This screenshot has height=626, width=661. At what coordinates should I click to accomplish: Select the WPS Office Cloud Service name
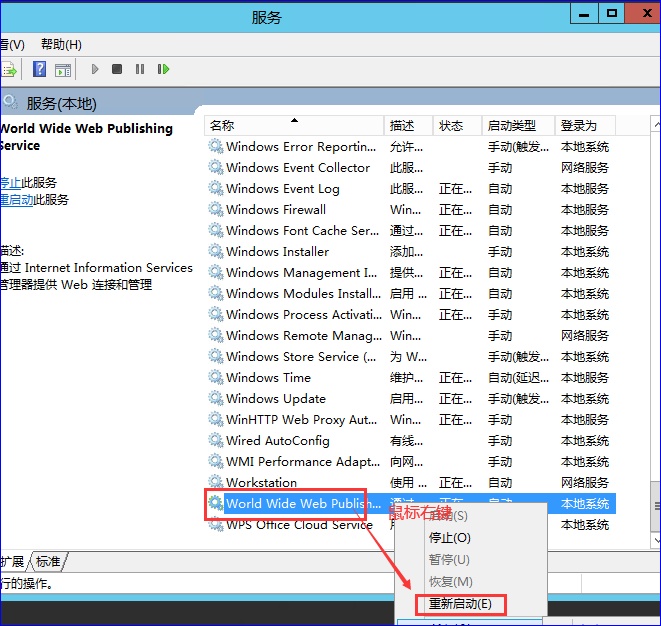click(x=299, y=524)
